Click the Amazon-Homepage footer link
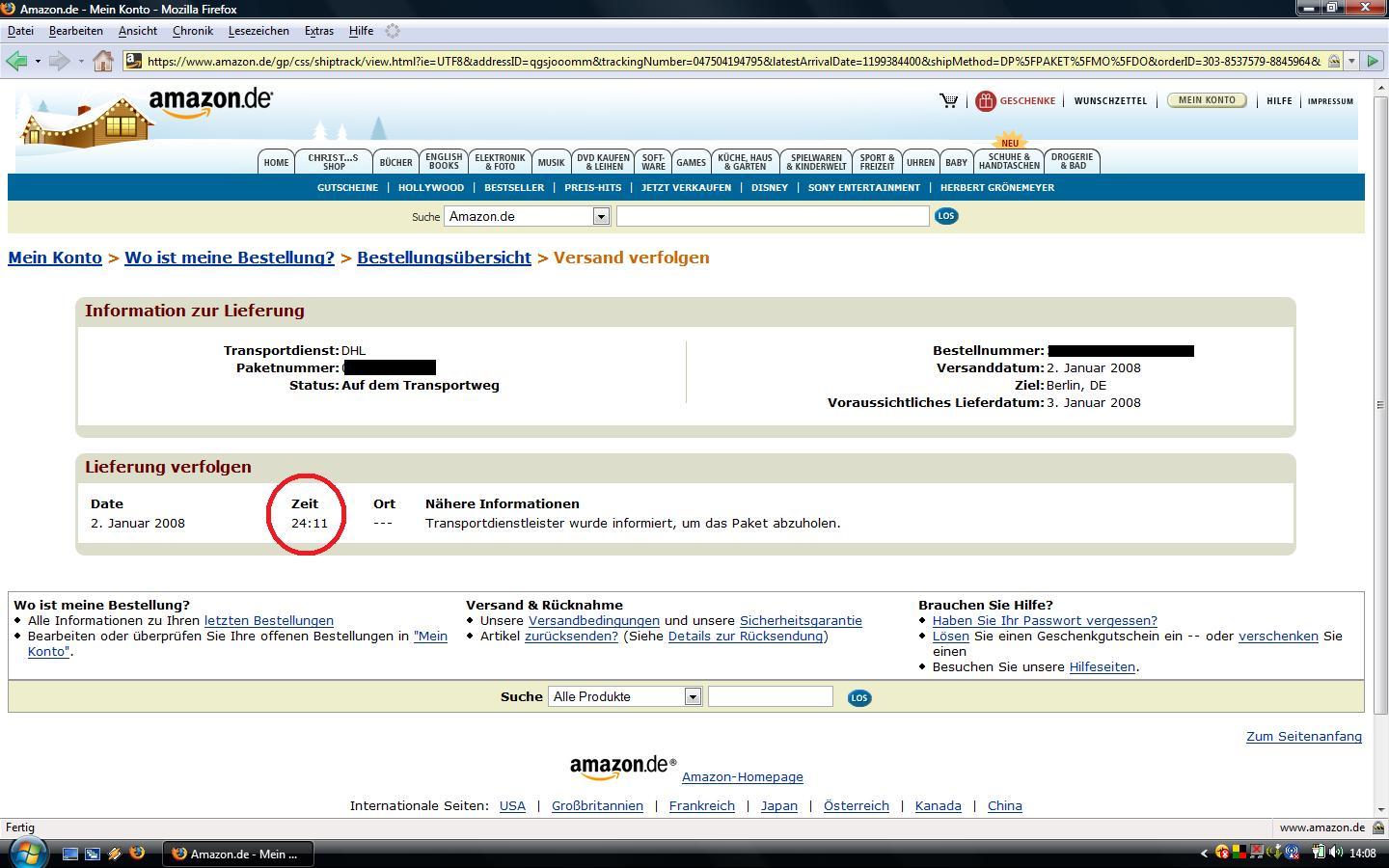Viewport: 1389px width, 868px height. pyautogui.click(x=742, y=776)
